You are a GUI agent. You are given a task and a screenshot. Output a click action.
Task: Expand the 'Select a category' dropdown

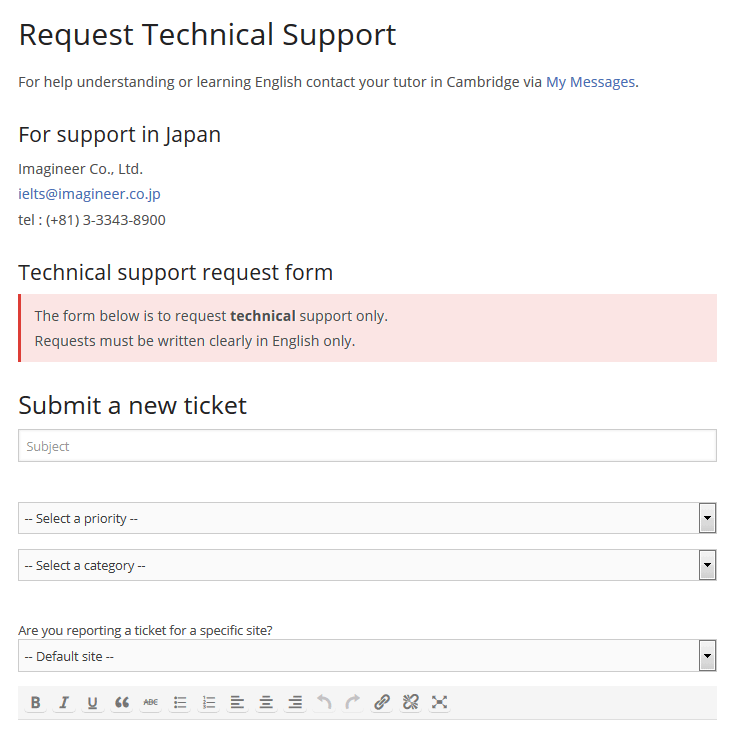click(x=367, y=565)
